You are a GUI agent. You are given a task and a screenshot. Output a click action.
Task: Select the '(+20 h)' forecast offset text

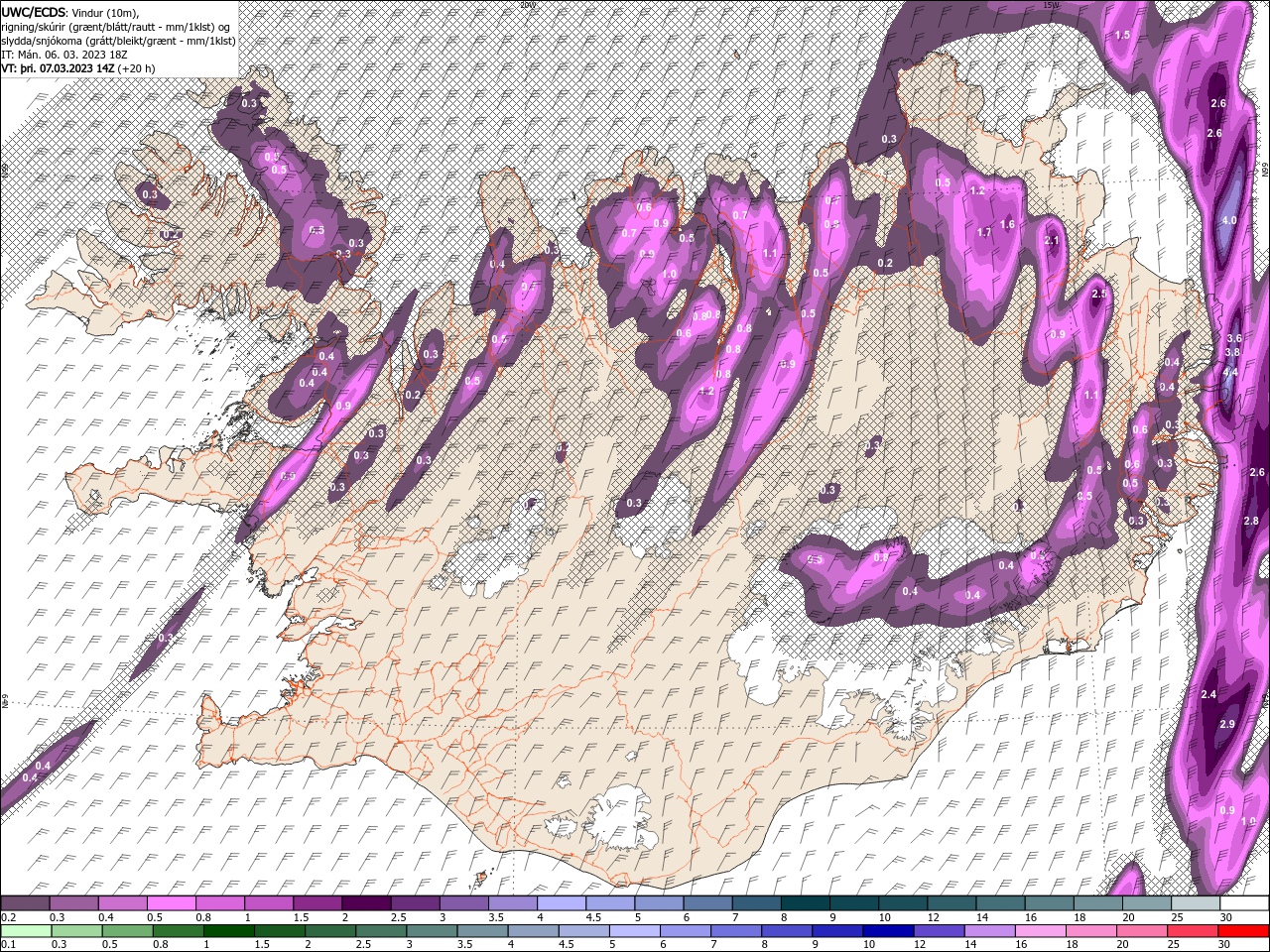point(137,68)
